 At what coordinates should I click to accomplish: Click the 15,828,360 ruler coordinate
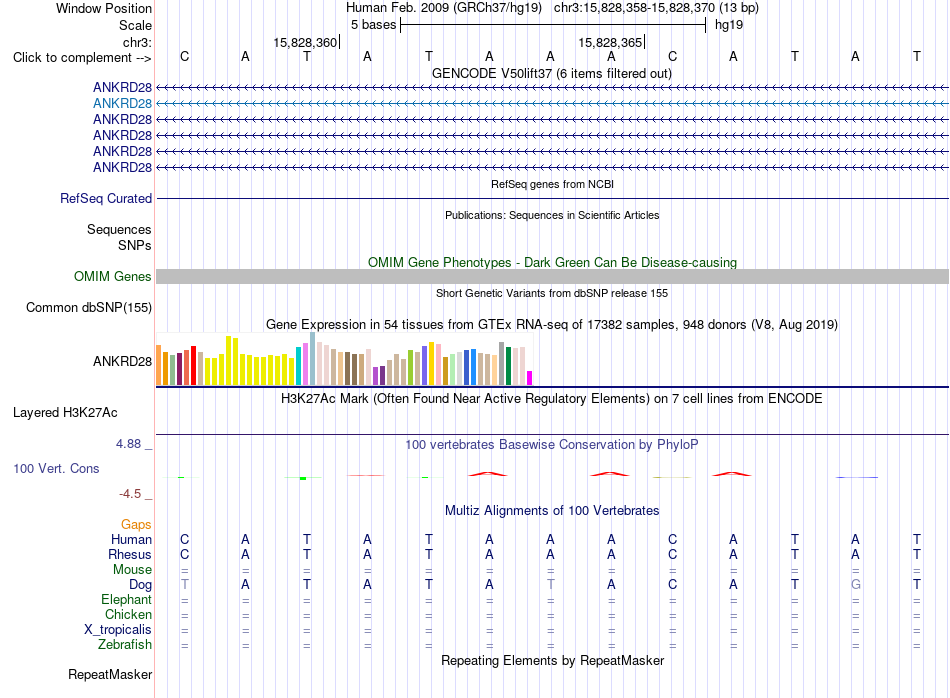pos(305,42)
